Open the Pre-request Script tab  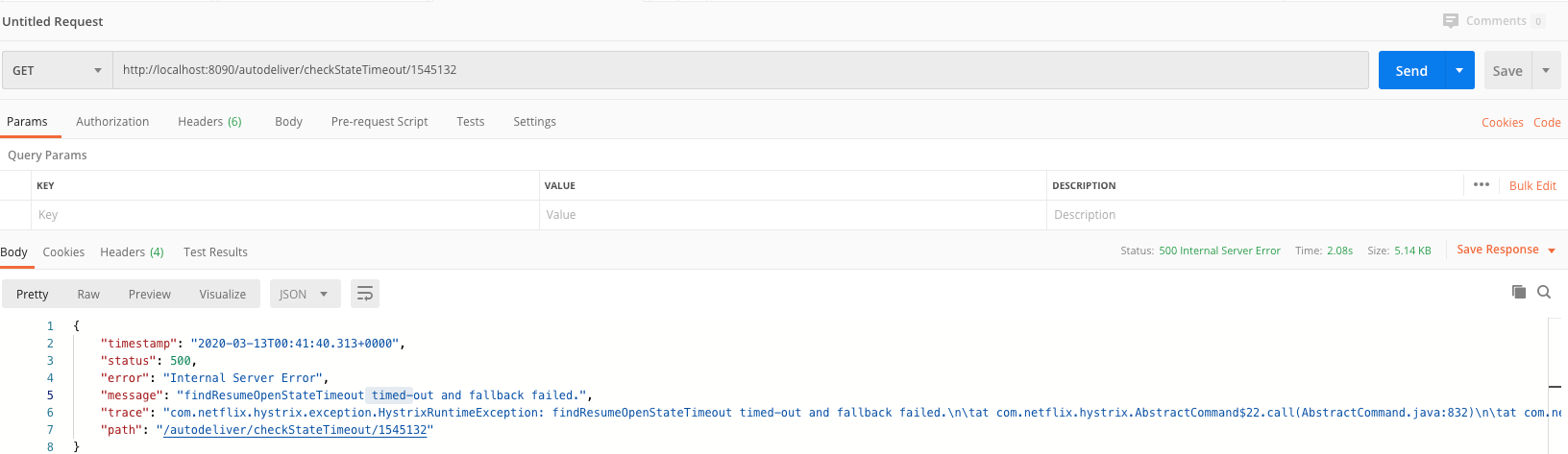[380, 122]
